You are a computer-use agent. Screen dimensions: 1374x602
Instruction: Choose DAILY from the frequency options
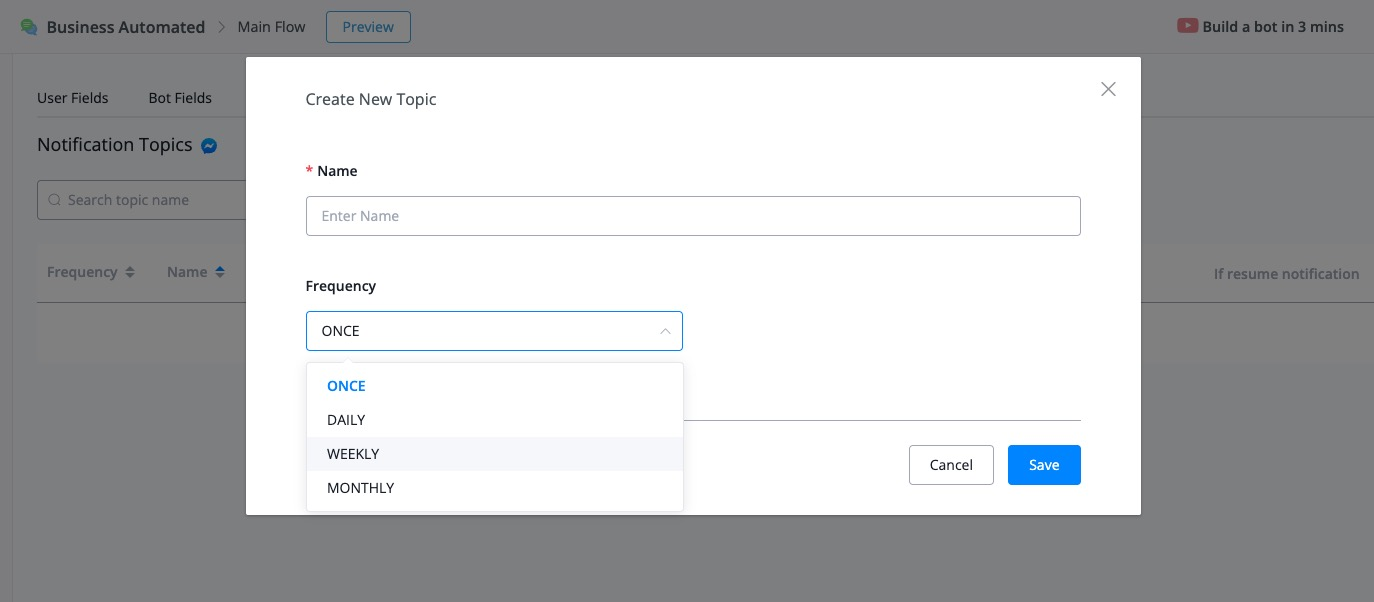click(495, 420)
